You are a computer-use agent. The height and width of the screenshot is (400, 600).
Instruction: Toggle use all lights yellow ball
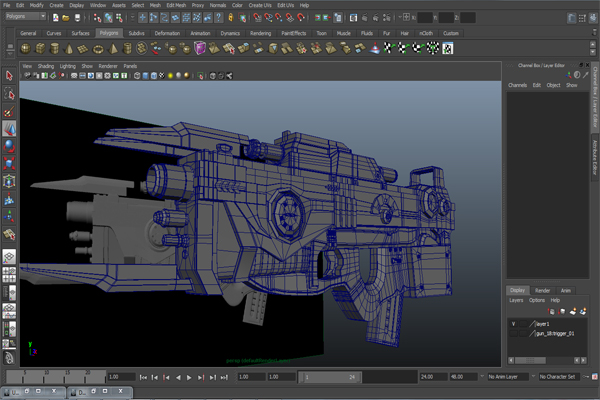[x=170, y=76]
